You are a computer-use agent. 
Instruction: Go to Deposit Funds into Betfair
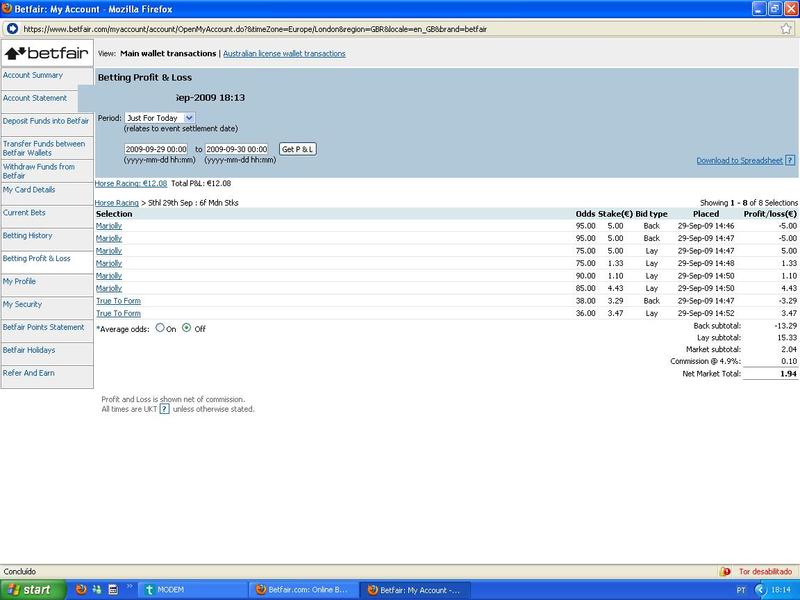(46, 121)
